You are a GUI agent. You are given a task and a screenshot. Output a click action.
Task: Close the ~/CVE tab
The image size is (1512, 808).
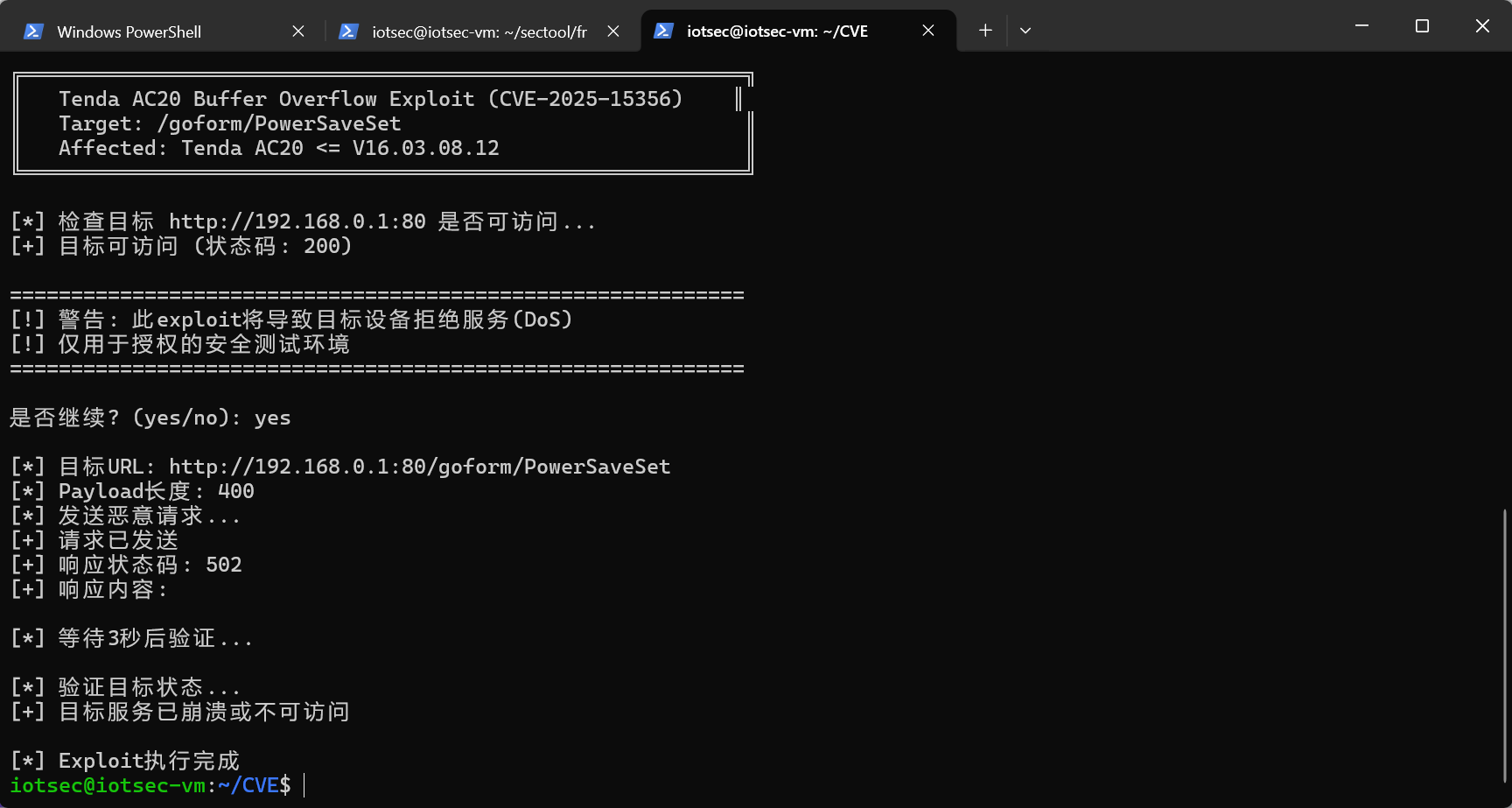[x=928, y=31]
